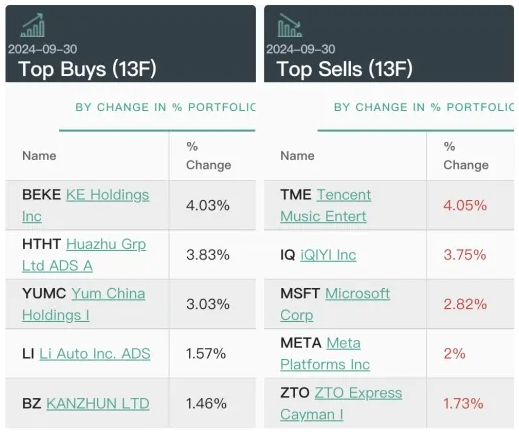Click Top Sells Name column header

(x=297, y=156)
